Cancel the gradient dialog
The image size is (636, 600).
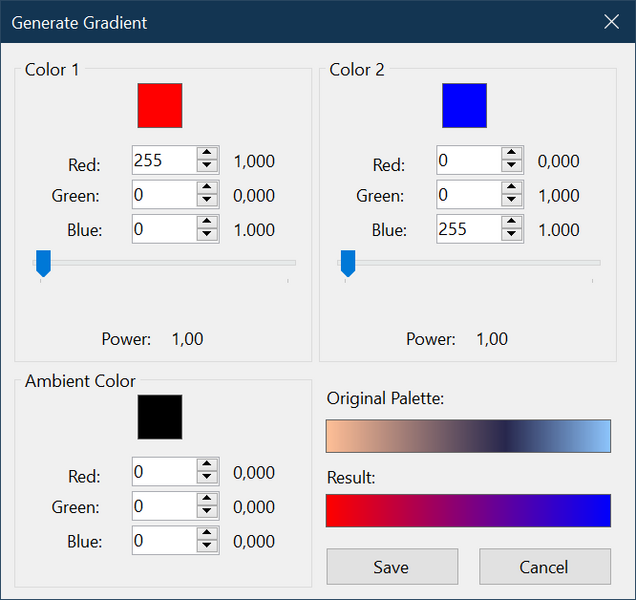[x=545, y=567]
